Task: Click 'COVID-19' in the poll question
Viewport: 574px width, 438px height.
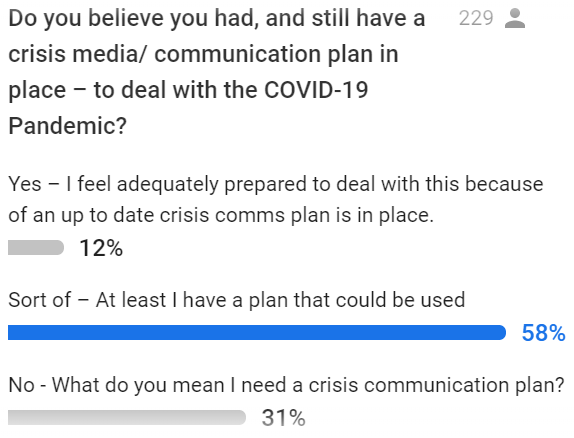Action: (316, 90)
